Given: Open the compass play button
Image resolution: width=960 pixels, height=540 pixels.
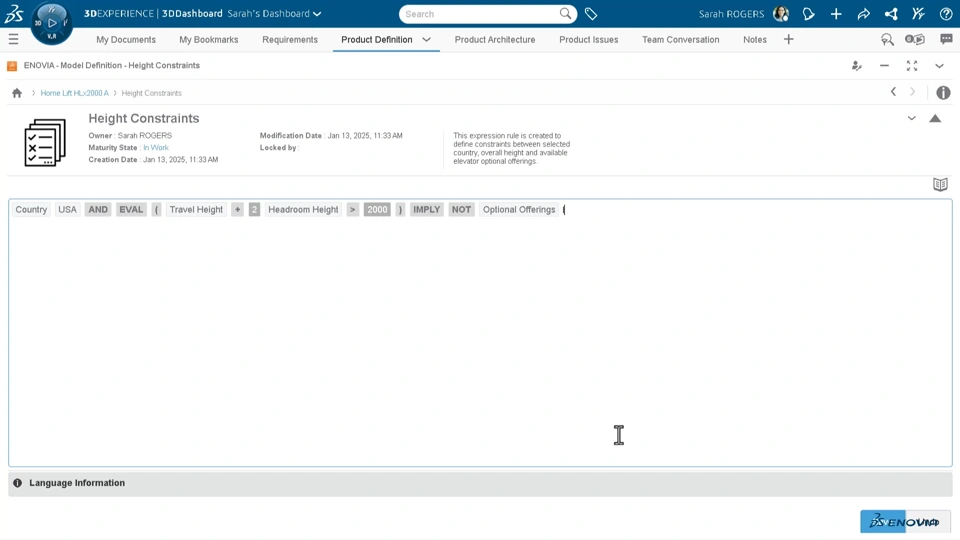Looking at the screenshot, I should point(52,23).
